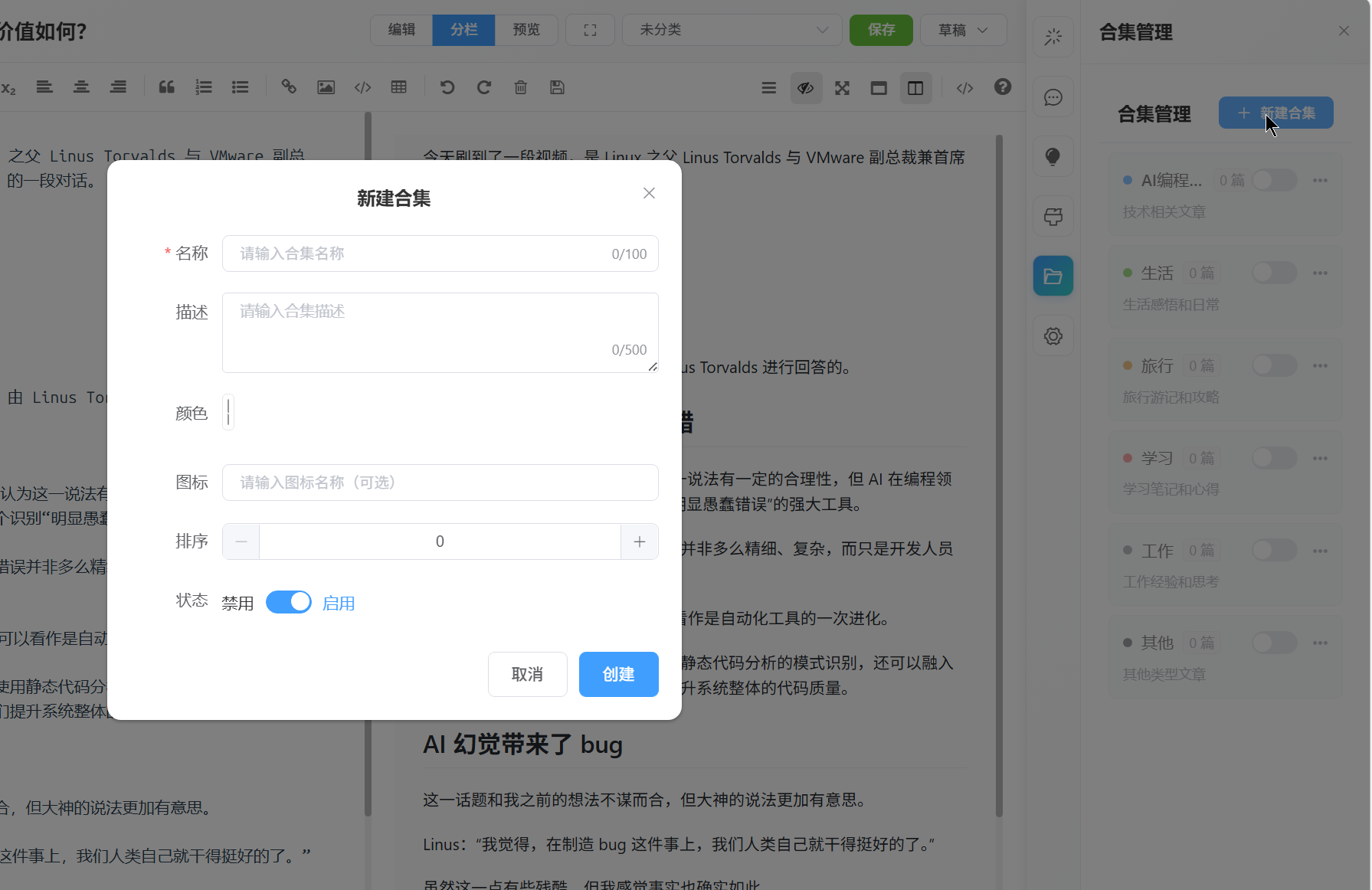Switch to the 预览 tab
The image size is (1372, 890).
pyautogui.click(x=526, y=30)
